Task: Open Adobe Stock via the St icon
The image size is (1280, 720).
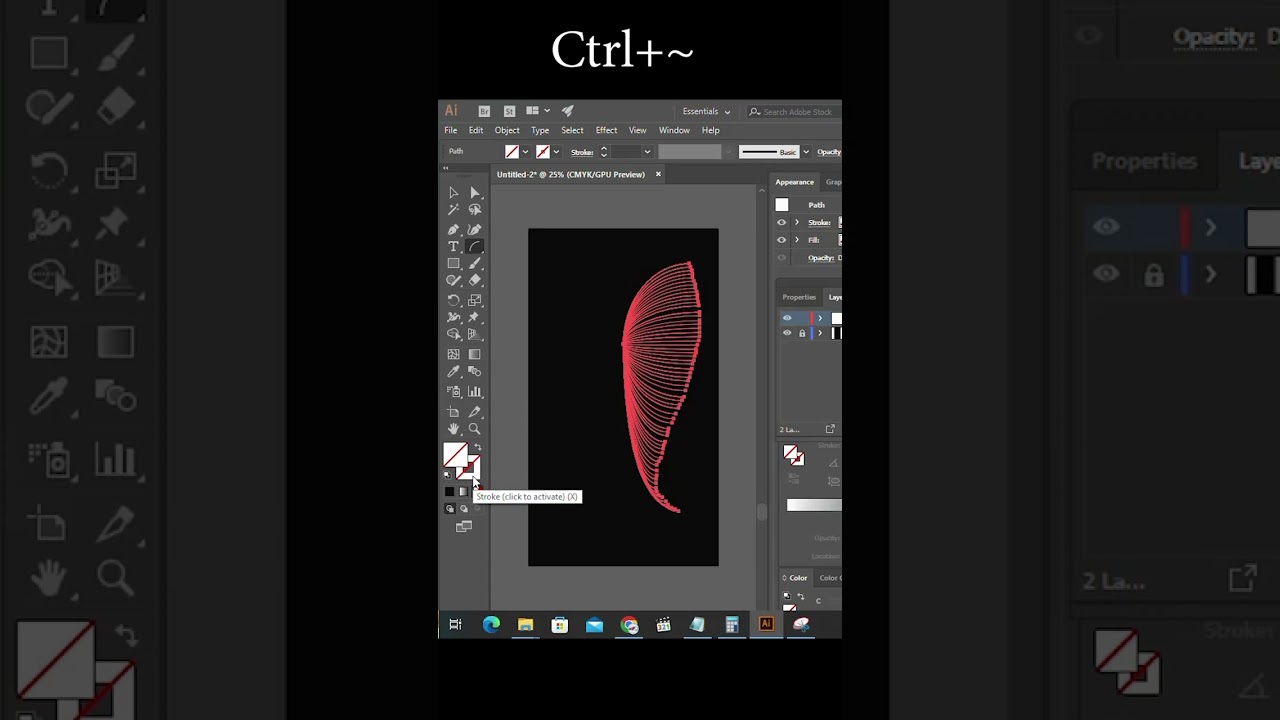Action: 509,111
